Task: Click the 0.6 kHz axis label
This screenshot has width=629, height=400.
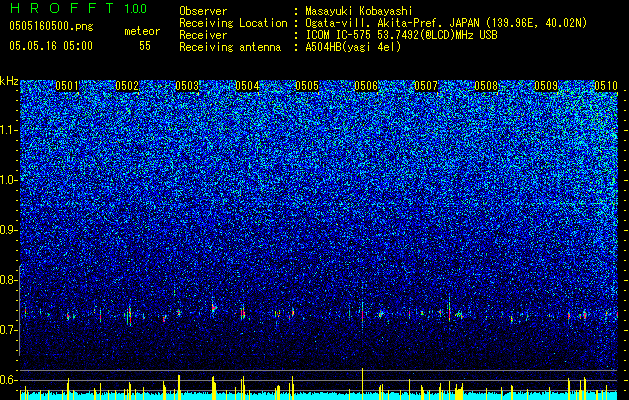Action: tap(8, 380)
